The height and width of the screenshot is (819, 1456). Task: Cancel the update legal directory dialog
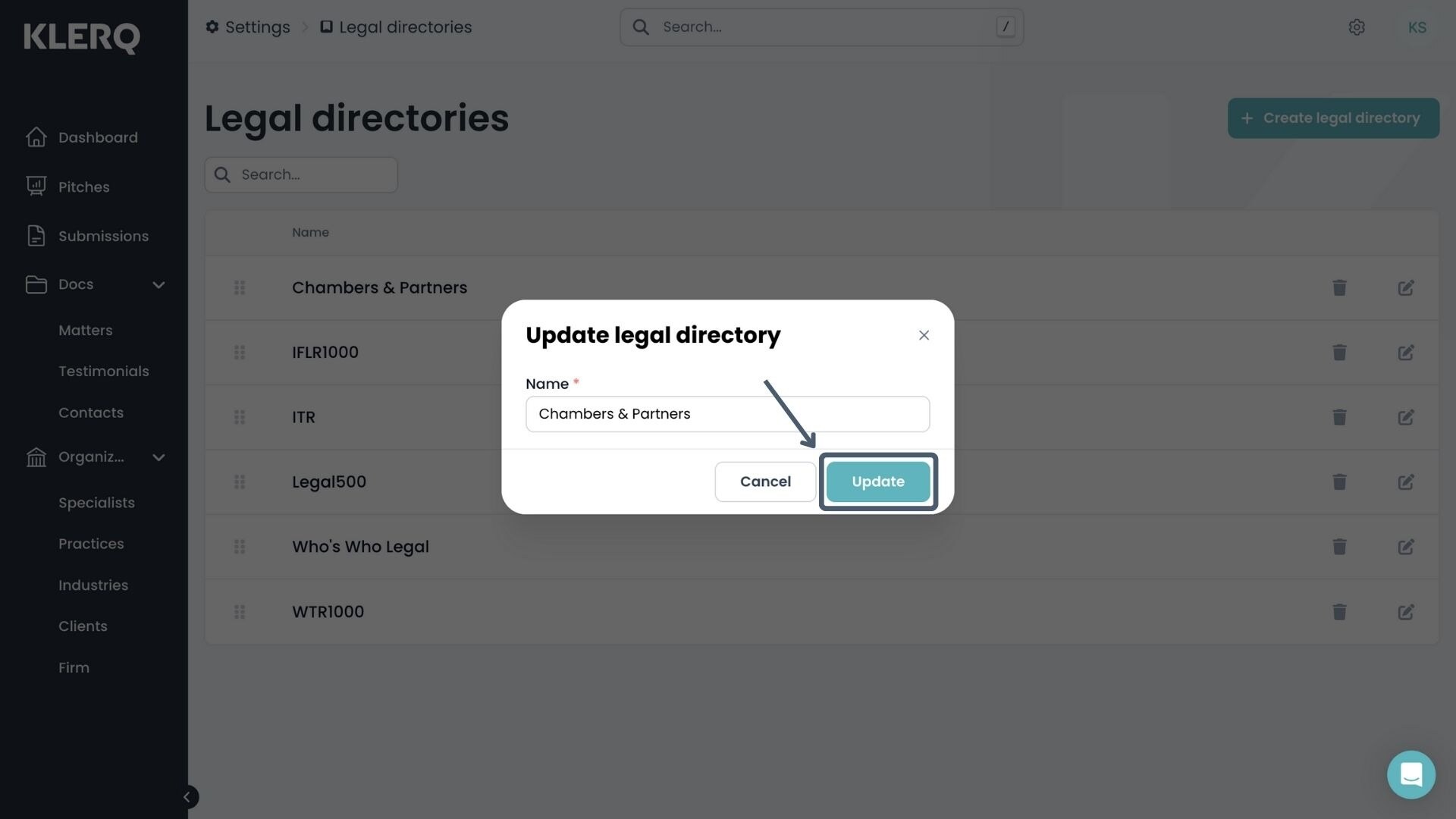click(765, 482)
